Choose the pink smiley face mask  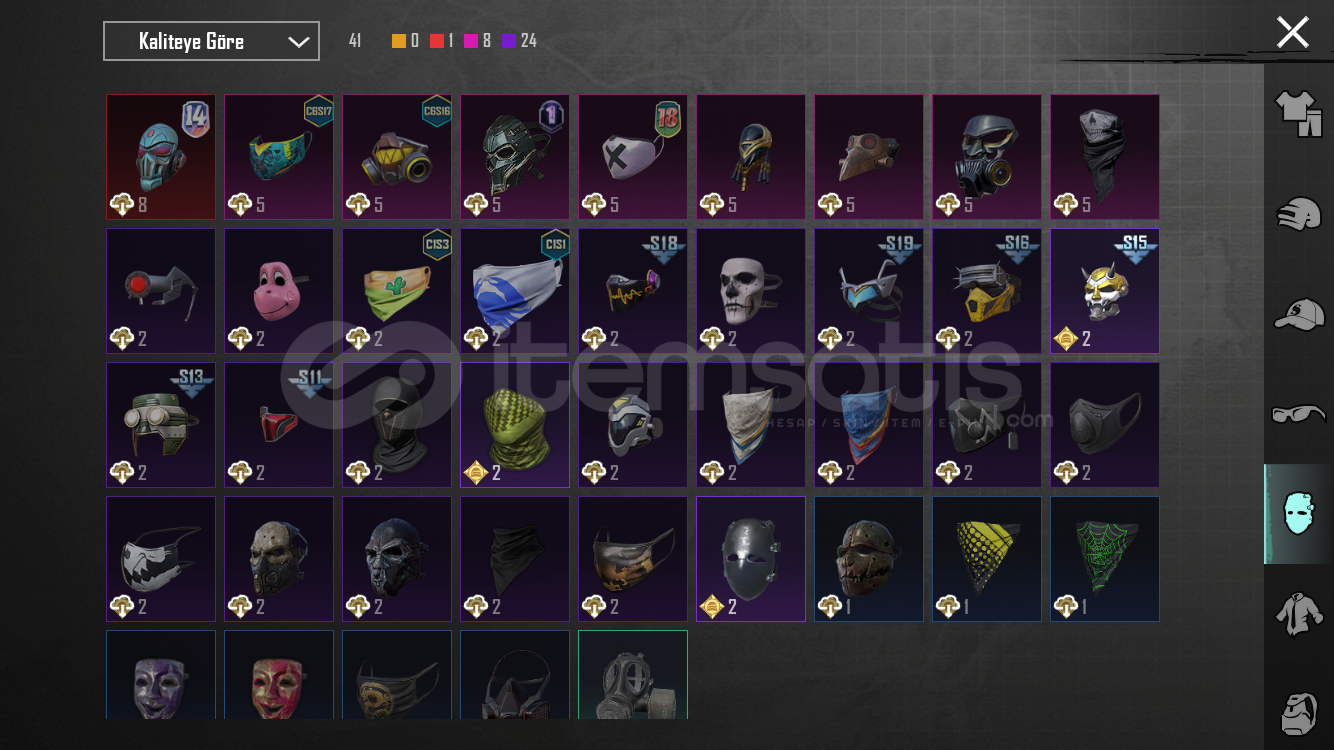tap(279, 291)
